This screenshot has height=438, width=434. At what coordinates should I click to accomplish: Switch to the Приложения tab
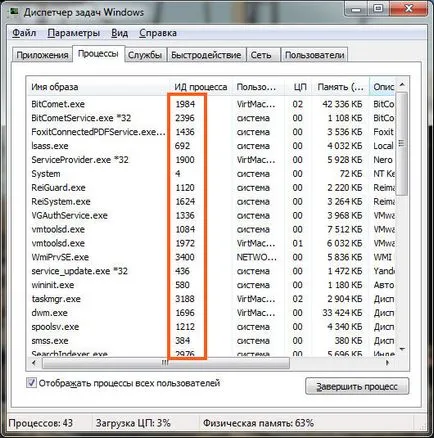coord(42,55)
